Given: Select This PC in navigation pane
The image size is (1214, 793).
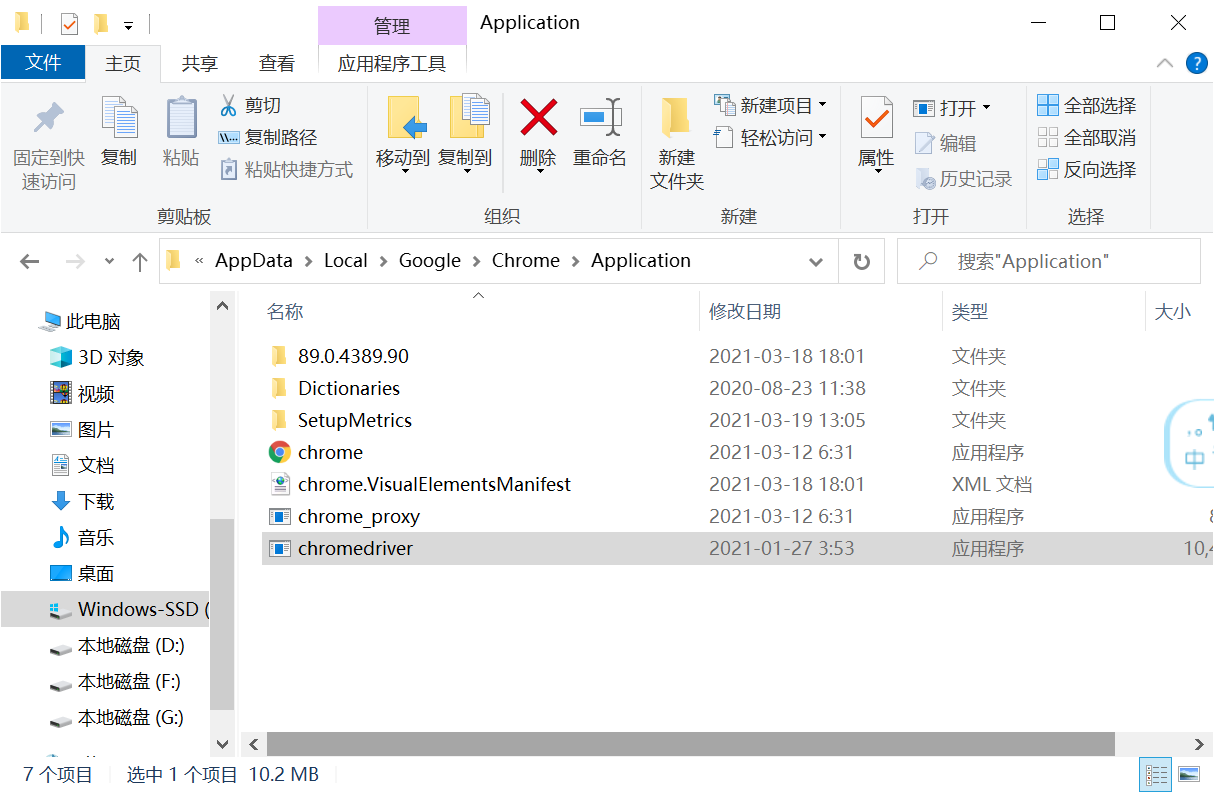Looking at the screenshot, I should click(80, 321).
